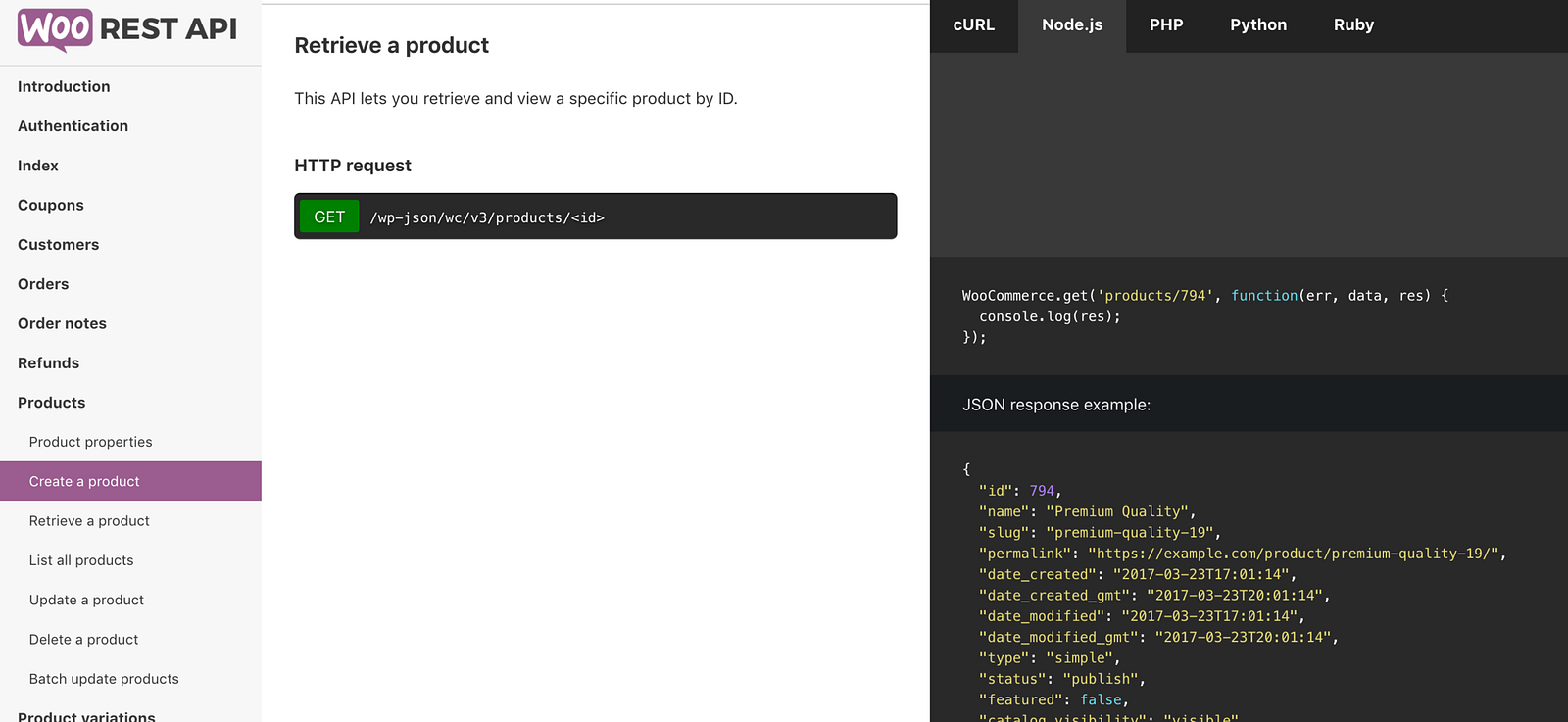The width and height of the screenshot is (1568, 722).
Task: Select the Node.js tab
Action: click(x=1072, y=25)
